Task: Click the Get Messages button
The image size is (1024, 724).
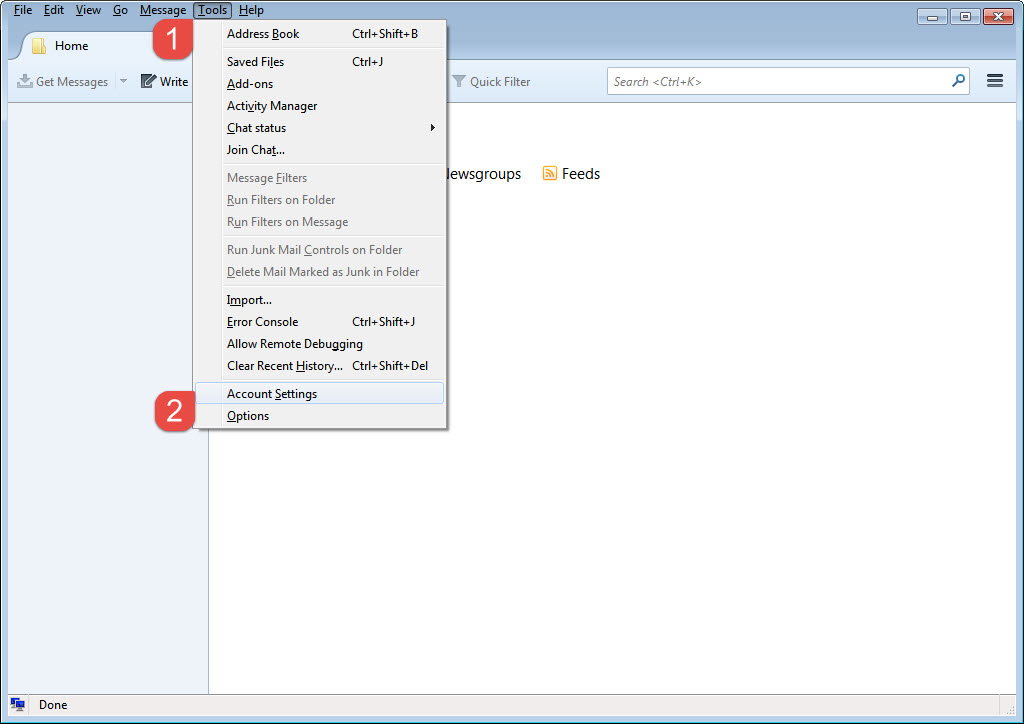Action: click(x=63, y=82)
